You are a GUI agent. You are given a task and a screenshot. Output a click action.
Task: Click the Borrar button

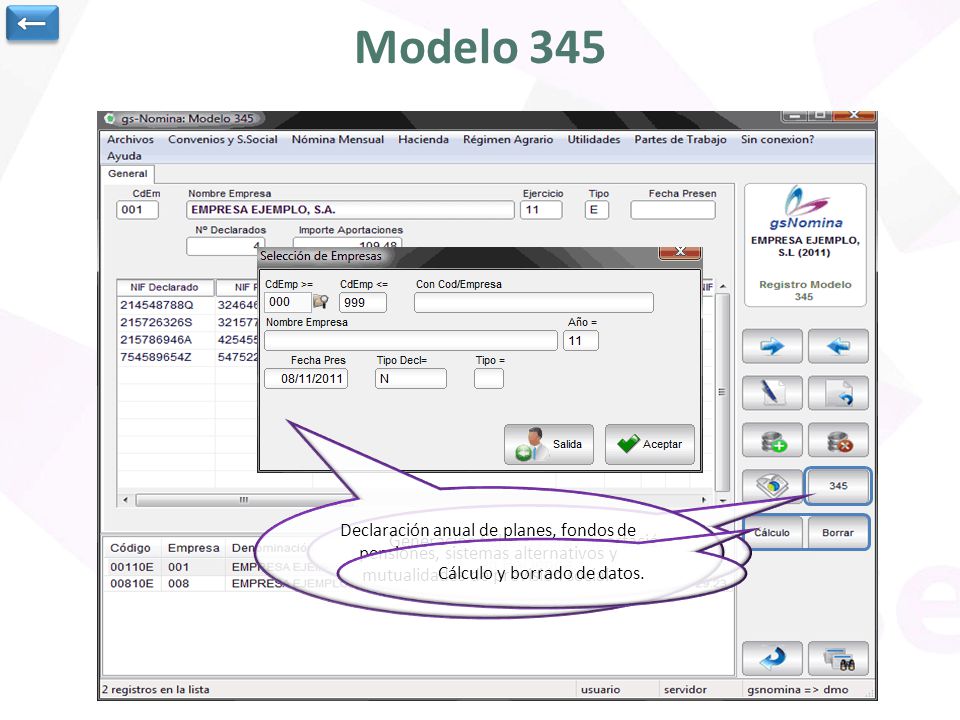pyautogui.click(x=838, y=533)
